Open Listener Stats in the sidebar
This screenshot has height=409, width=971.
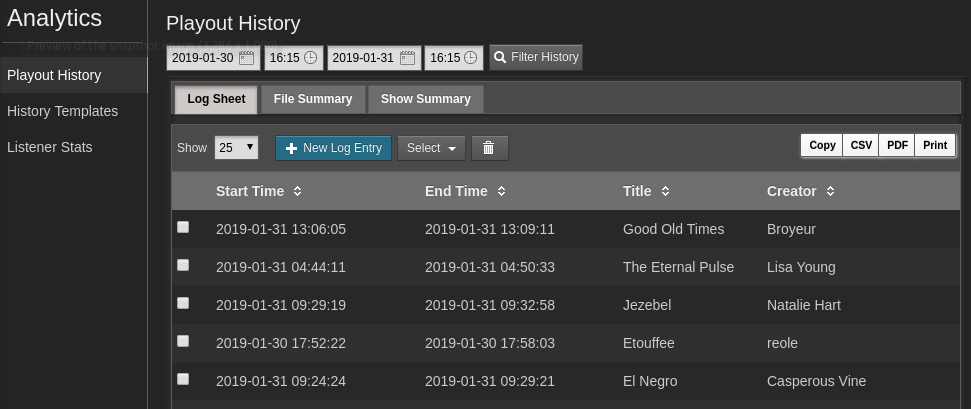pos(50,147)
